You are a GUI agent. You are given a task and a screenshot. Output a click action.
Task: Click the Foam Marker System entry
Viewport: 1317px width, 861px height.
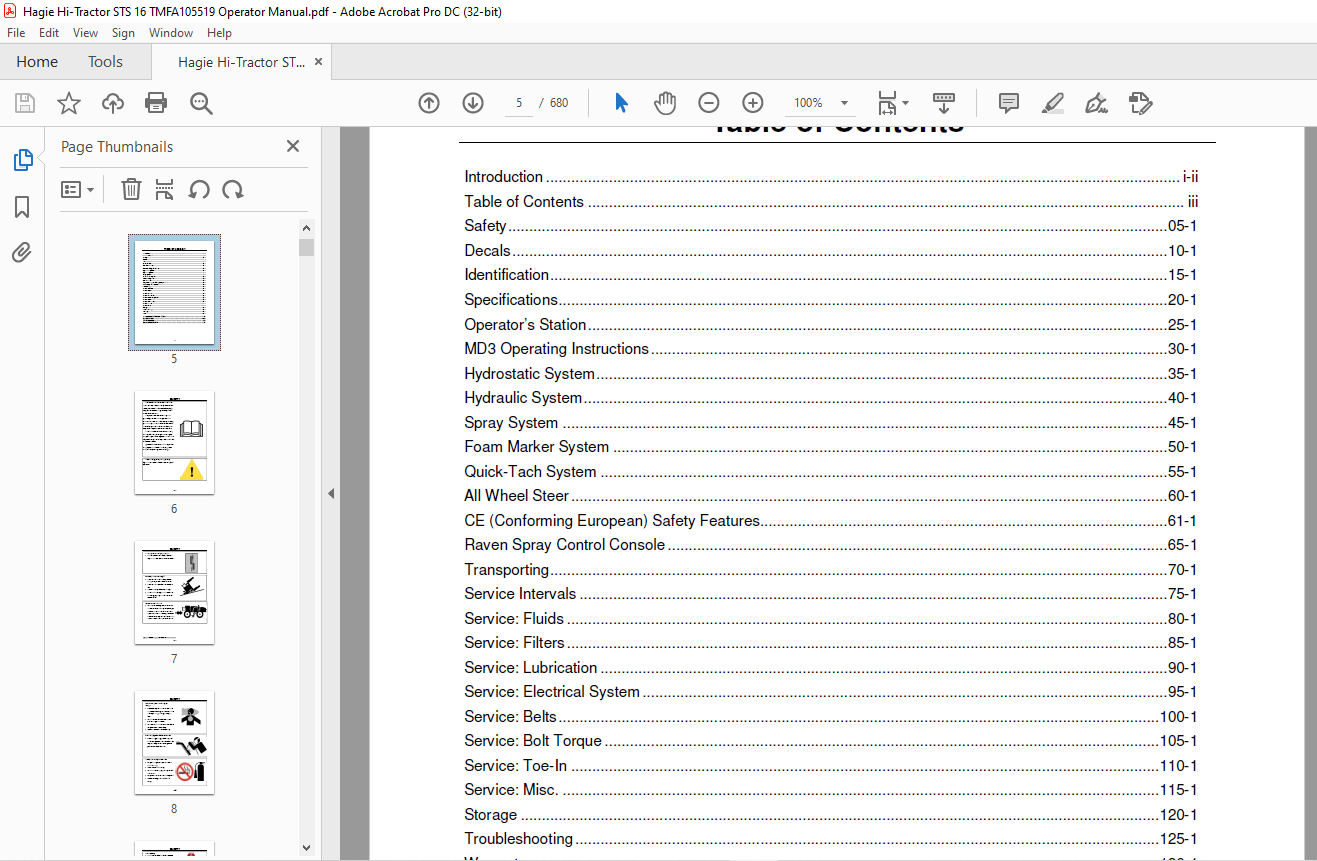coord(830,447)
